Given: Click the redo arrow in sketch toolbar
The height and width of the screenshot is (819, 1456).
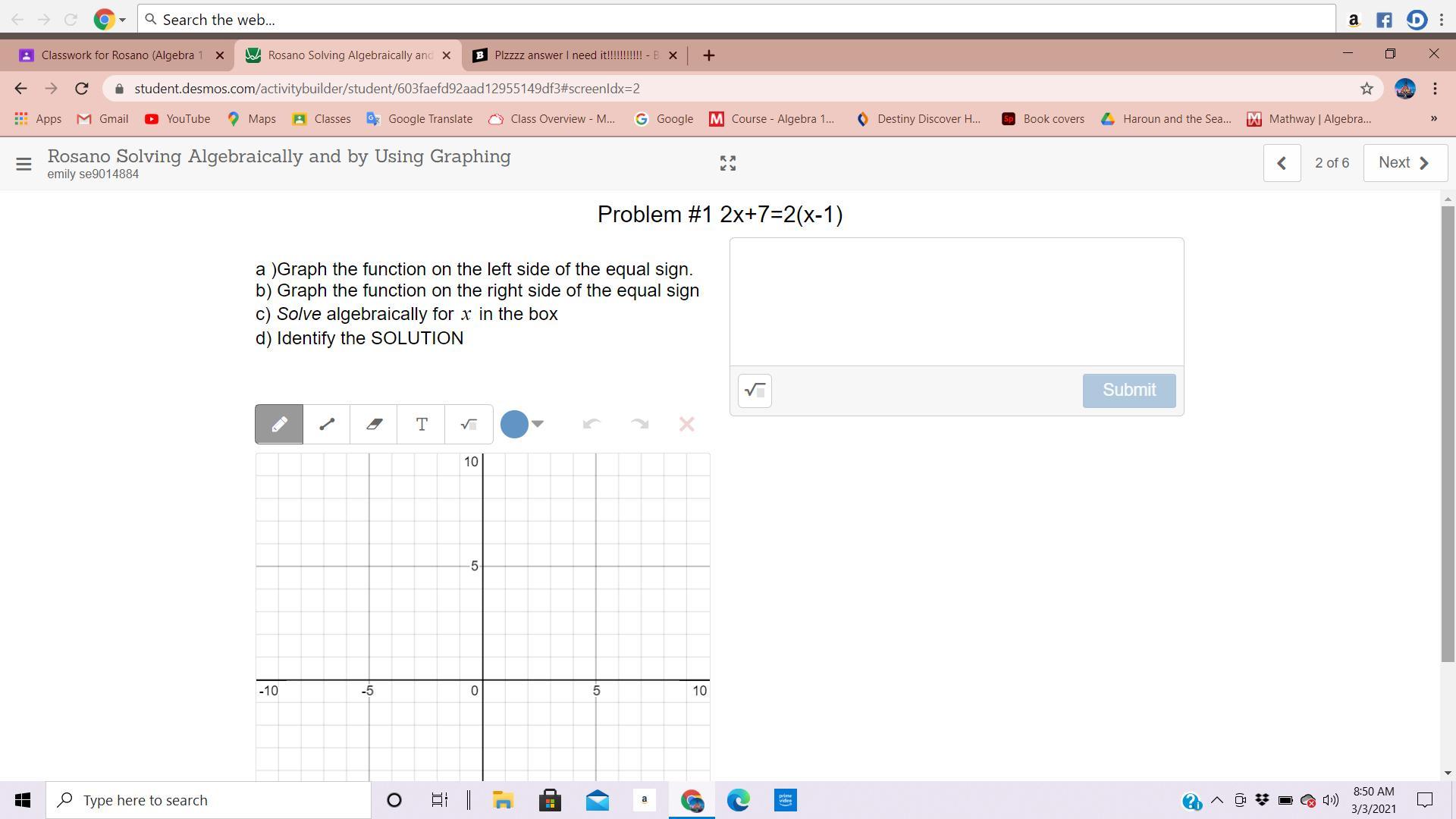Looking at the screenshot, I should (x=639, y=424).
